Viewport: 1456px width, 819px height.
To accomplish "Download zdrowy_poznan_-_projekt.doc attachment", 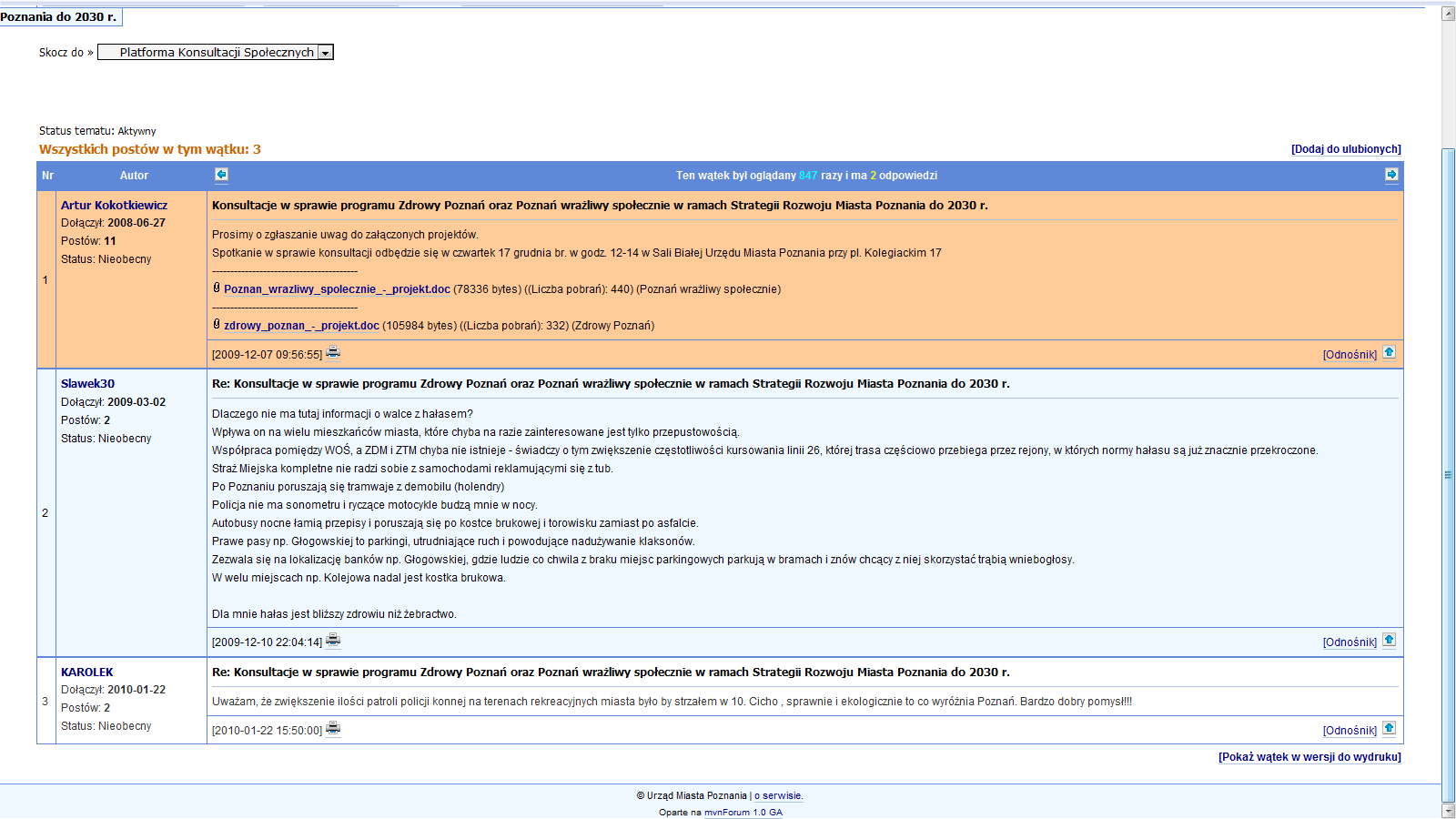I will click(301, 326).
